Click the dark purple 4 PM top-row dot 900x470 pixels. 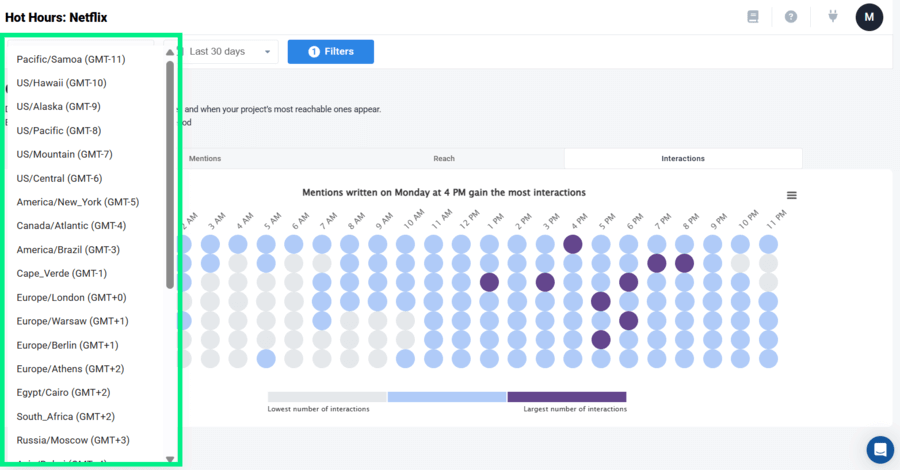pyautogui.click(x=573, y=244)
